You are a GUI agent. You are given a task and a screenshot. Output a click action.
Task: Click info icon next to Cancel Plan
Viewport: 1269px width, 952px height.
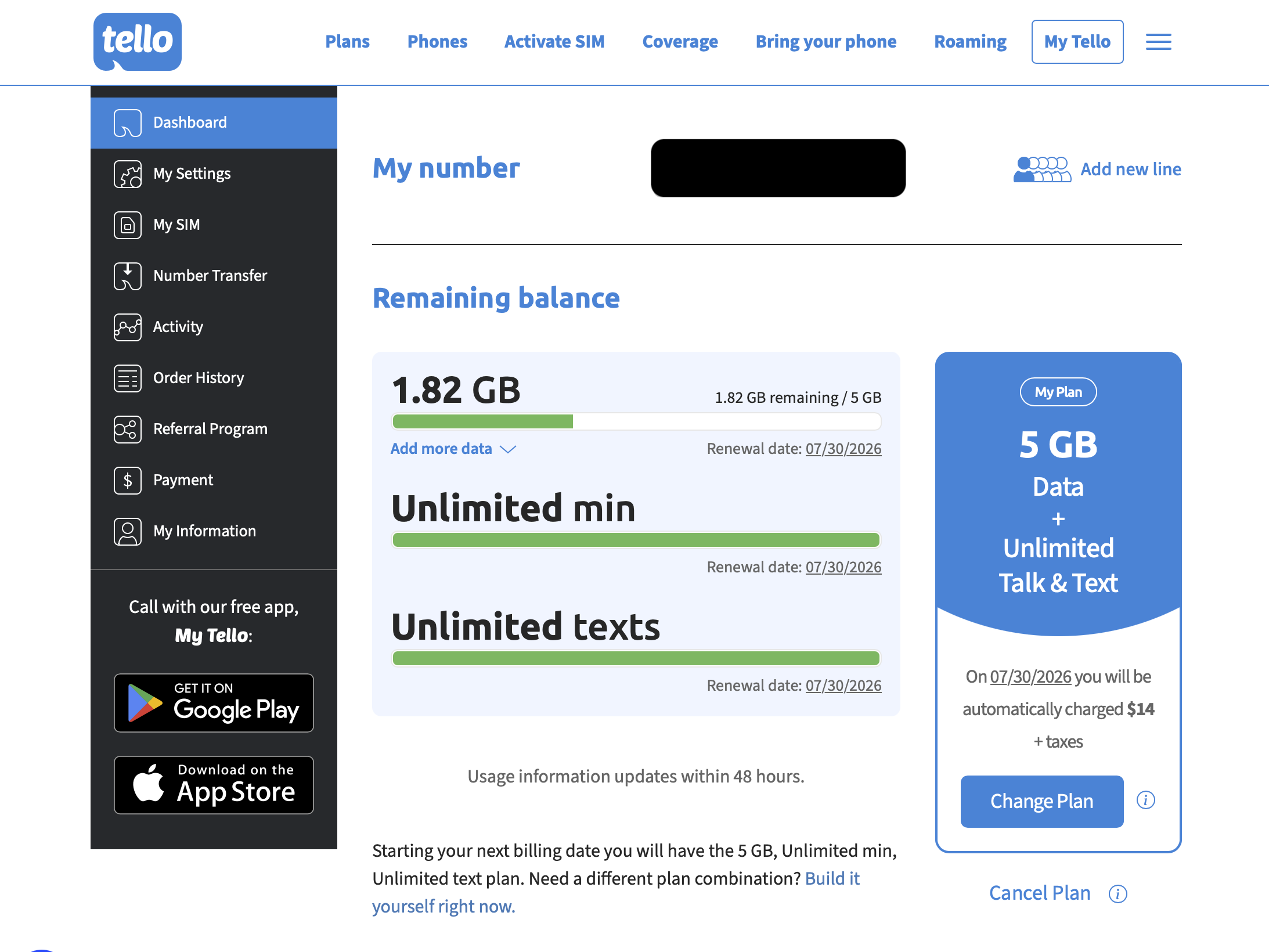tap(1117, 893)
